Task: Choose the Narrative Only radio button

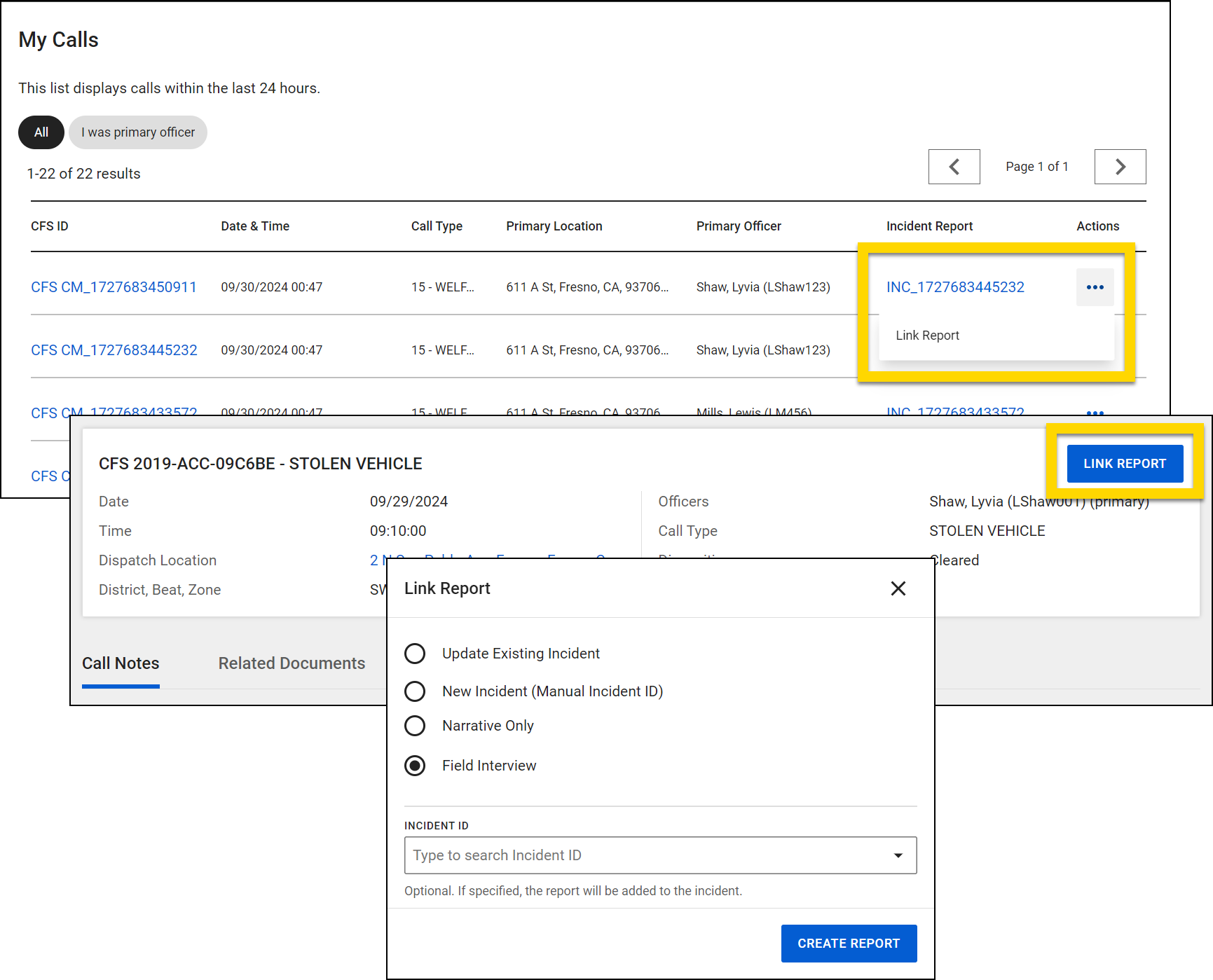Action: pos(415,726)
